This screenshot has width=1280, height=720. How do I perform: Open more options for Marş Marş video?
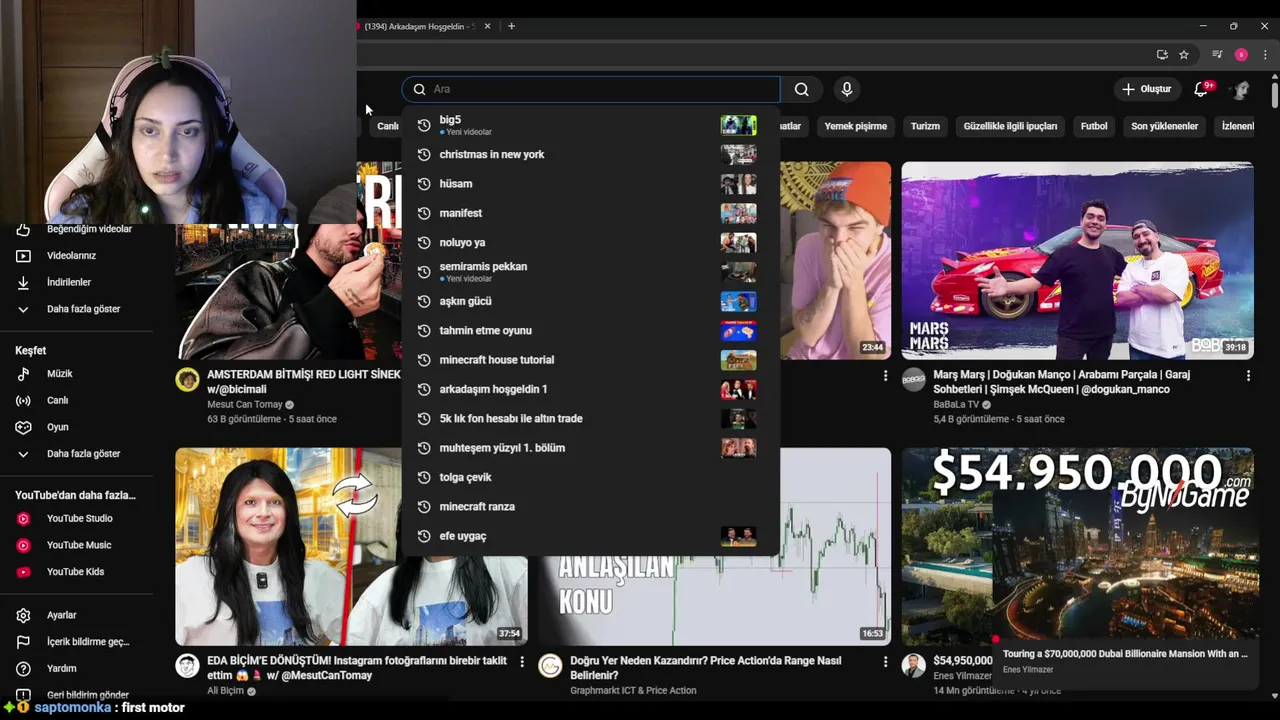[x=1248, y=376]
